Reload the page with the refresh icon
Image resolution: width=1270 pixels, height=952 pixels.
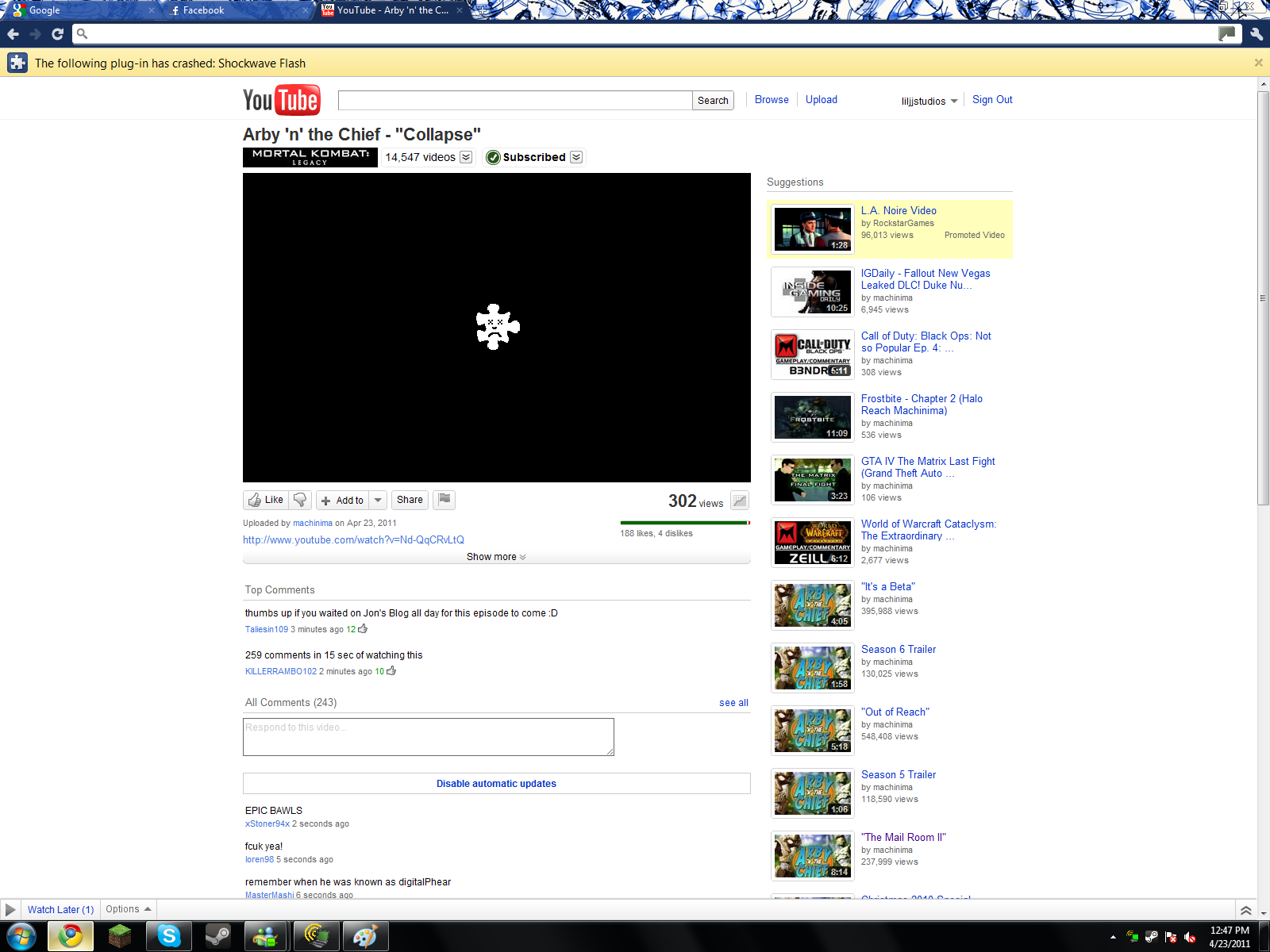(x=57, y=33)
